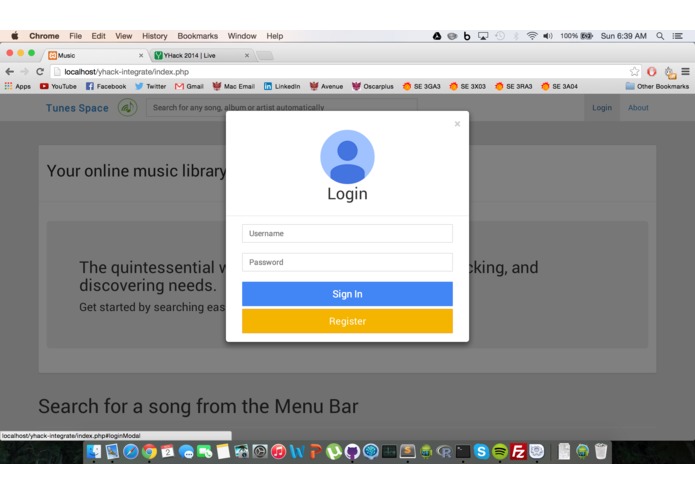Open the Bookmarks menu

[x=198, y=36]
